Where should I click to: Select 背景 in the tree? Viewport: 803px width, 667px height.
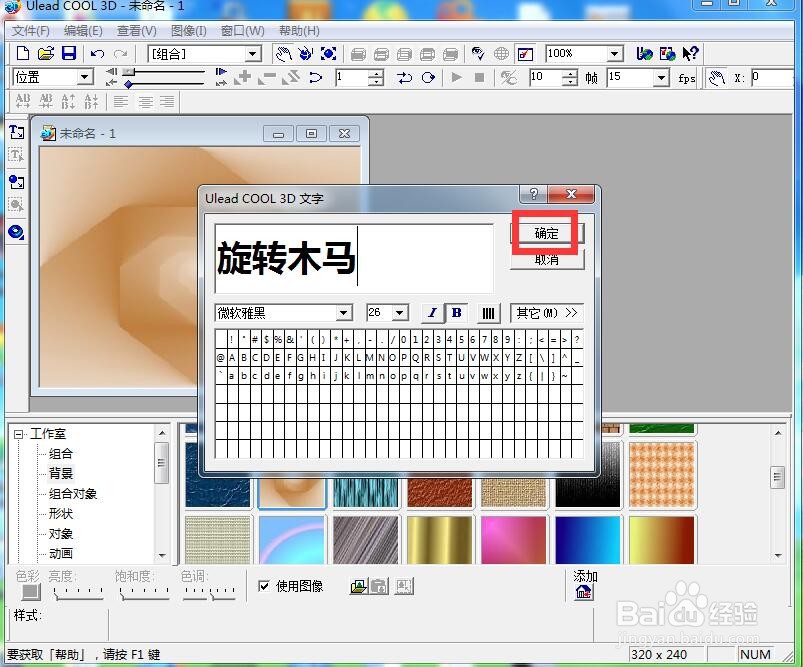coord(60,473)
